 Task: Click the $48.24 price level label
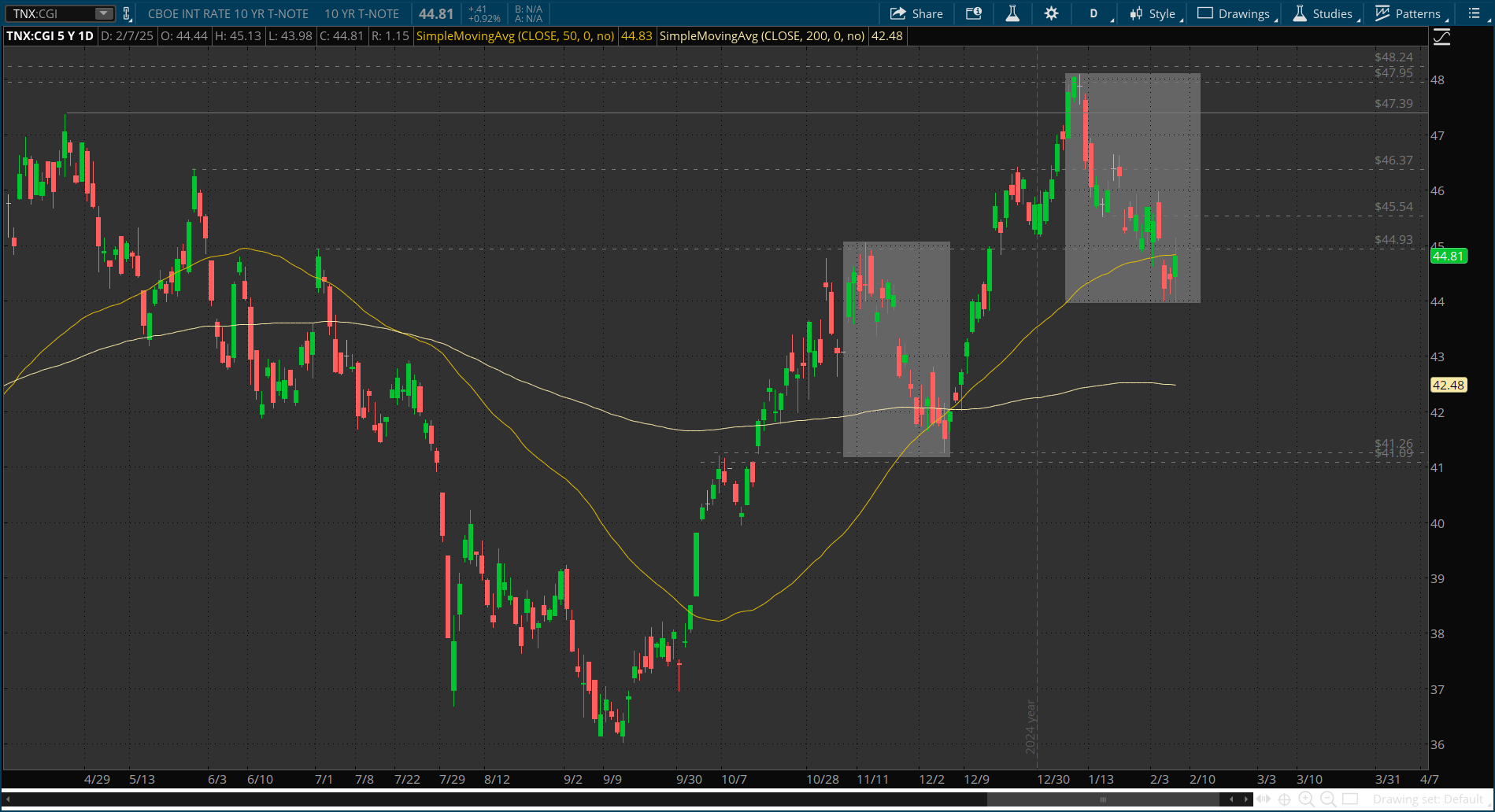pyautogui.click(x=1393, y=57)
